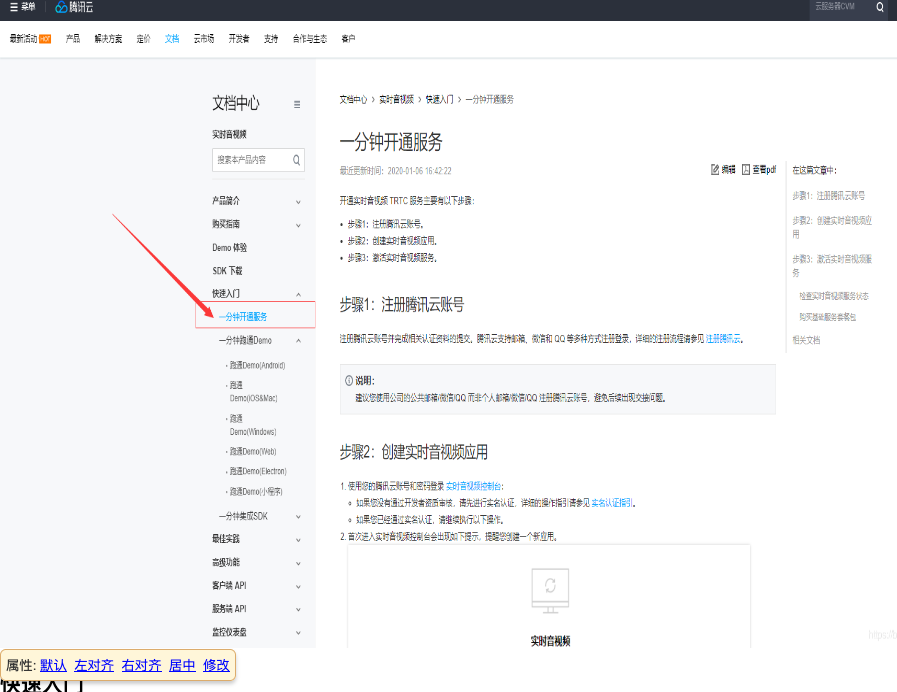Click 文档中心 in the breadcrumb
Viewport: 897px width, 692px height.
click(x=353, y=100)
